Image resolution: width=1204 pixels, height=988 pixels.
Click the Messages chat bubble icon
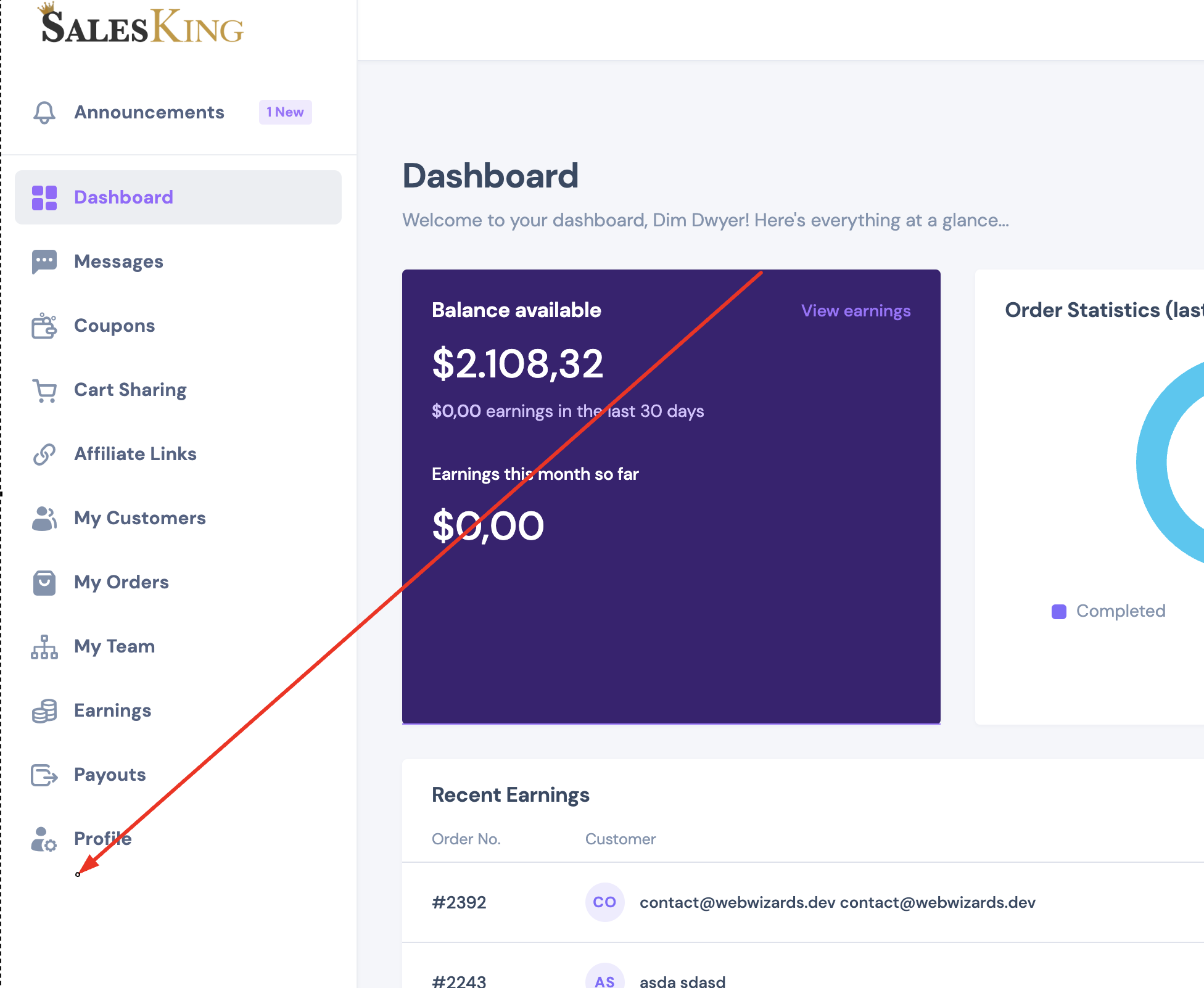click(44, 261)
